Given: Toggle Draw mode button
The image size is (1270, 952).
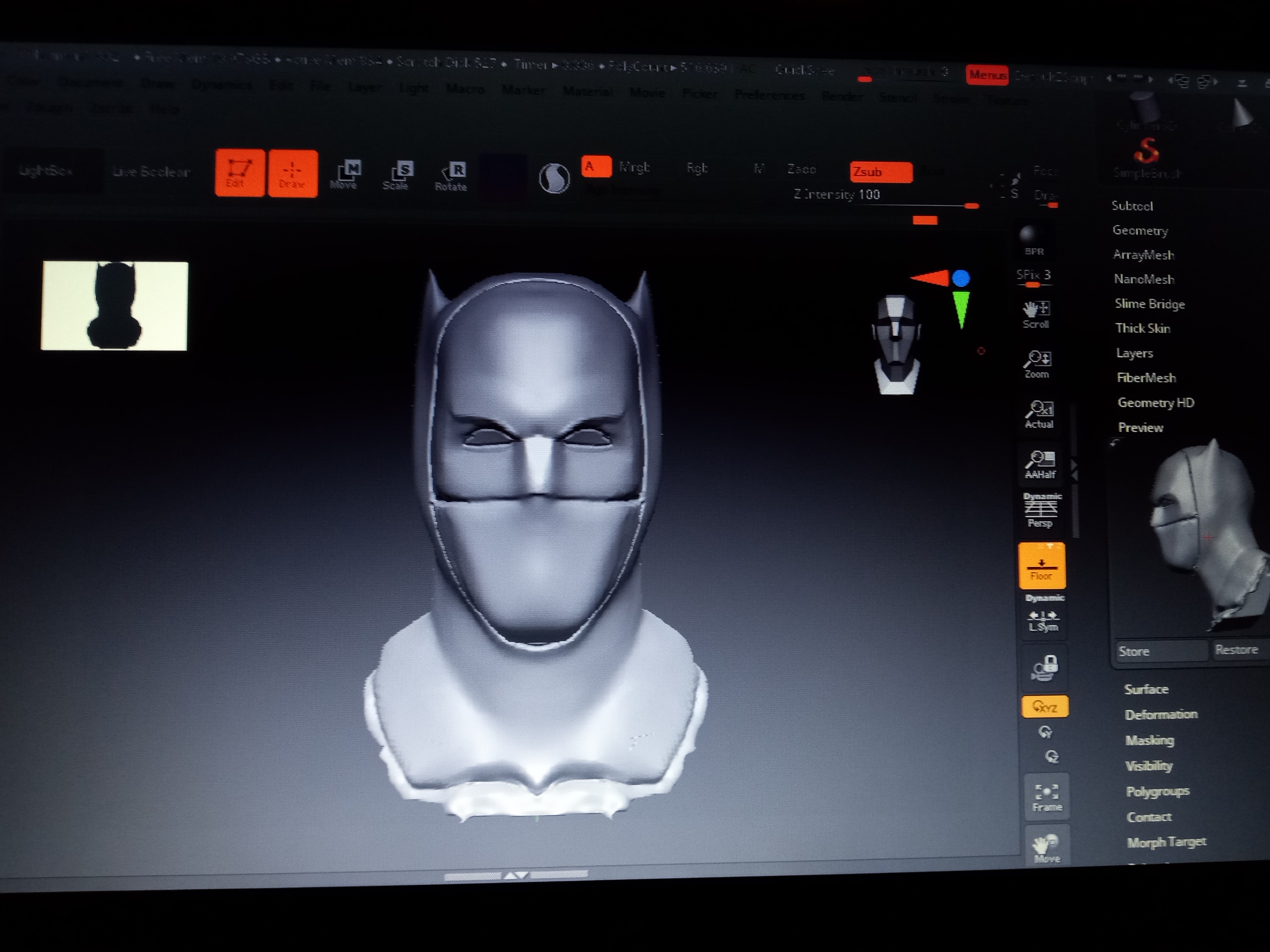Looking at the screenshot, I should [292, 173].
